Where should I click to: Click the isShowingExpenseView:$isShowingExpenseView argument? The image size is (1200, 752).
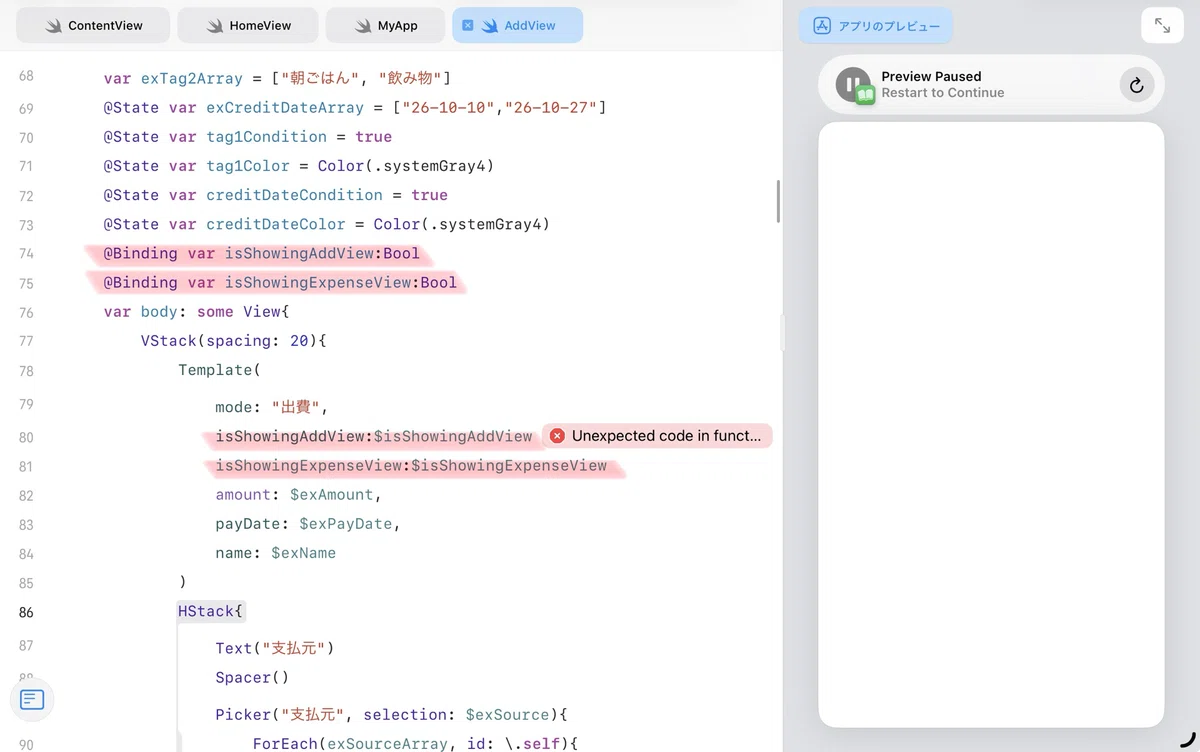pyautogui.click(x=411, y=465)
